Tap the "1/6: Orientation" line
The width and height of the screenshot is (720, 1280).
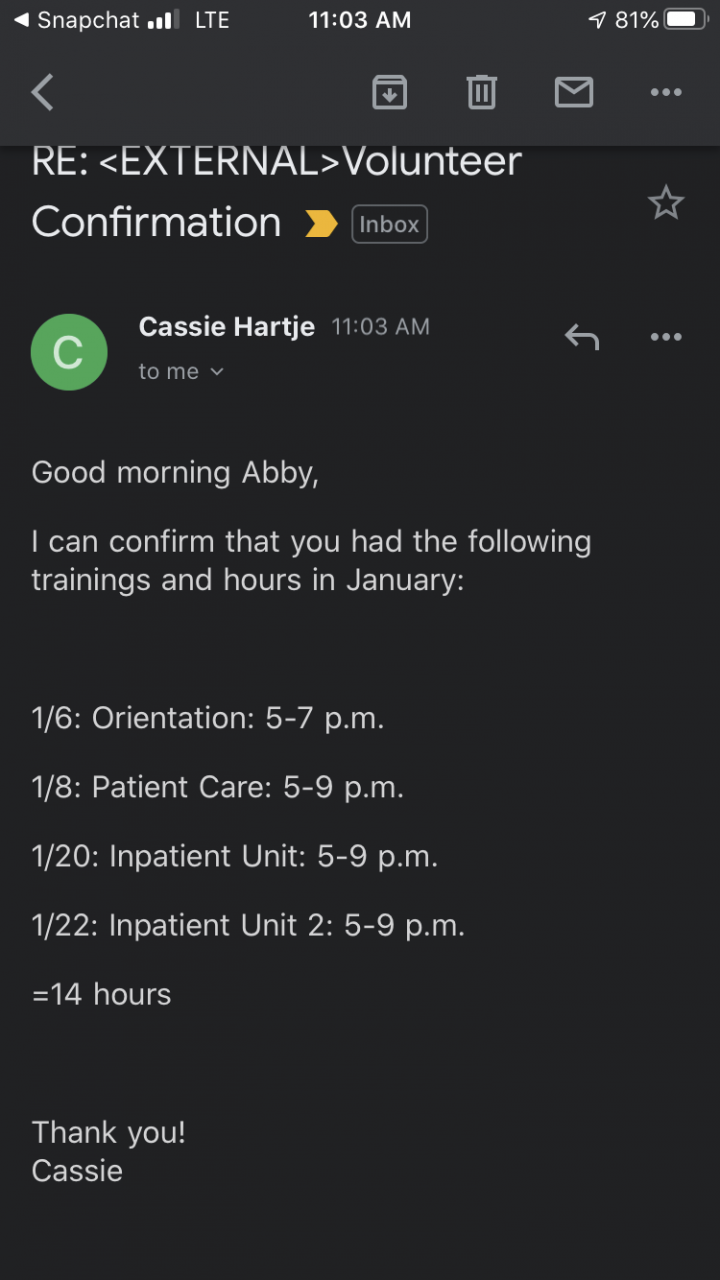point(207,718)
